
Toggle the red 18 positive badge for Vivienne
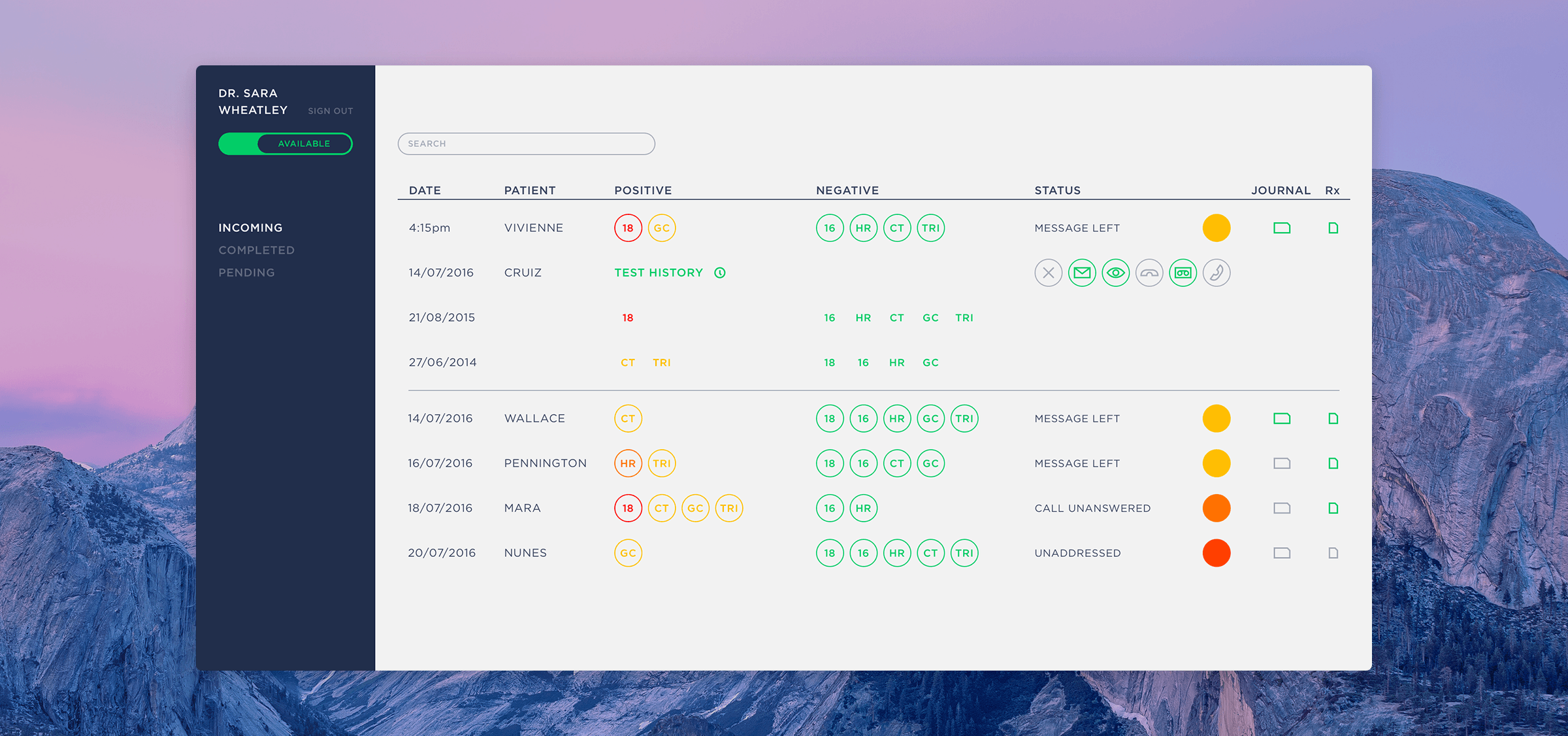(628, 228)
